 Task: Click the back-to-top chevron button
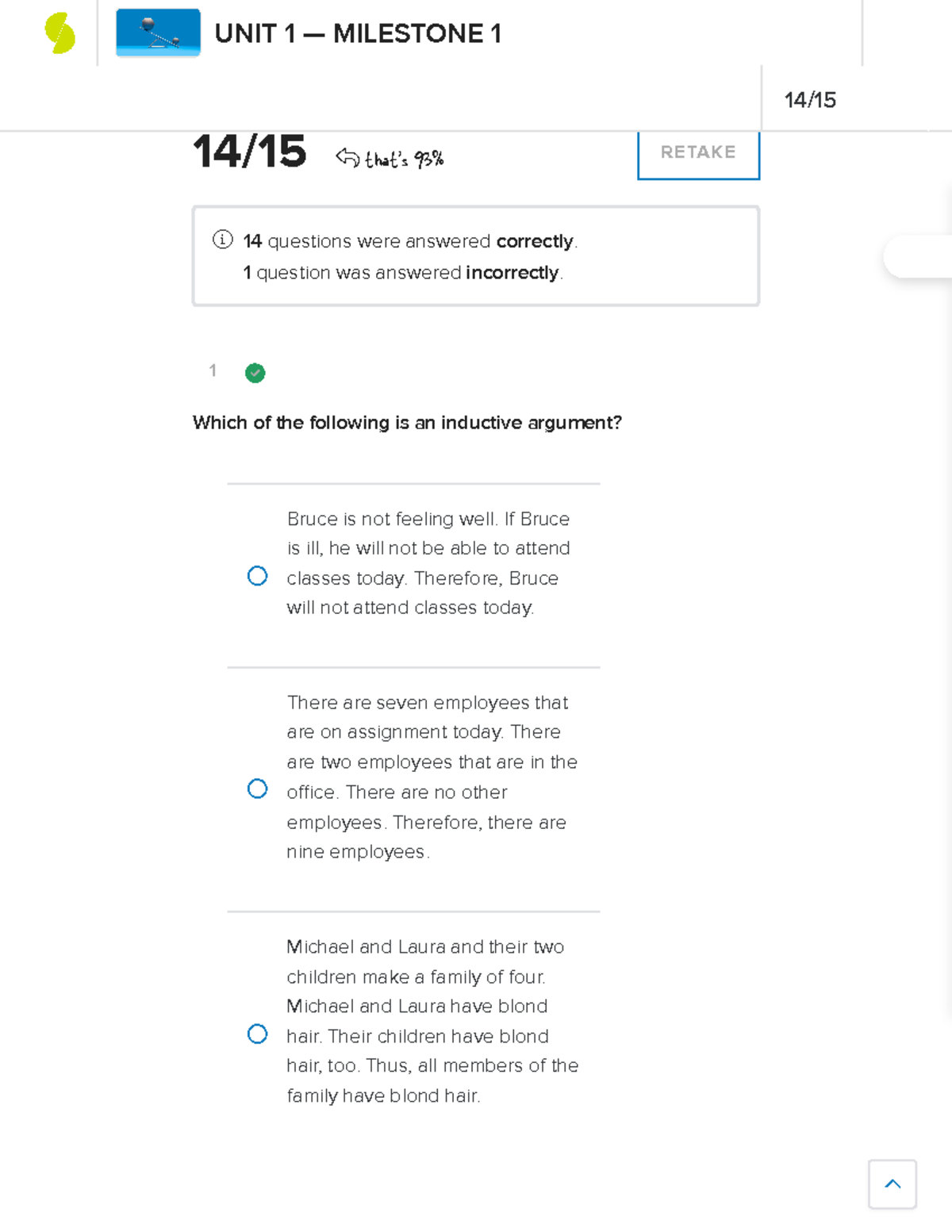[x=892, y=1184]
